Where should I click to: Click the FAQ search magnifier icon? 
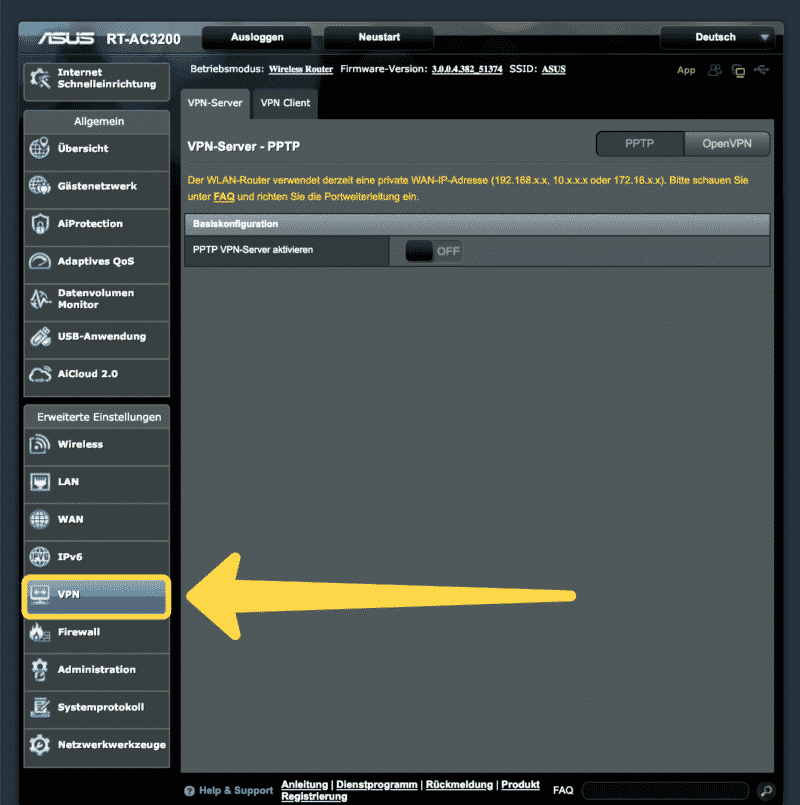766,791
